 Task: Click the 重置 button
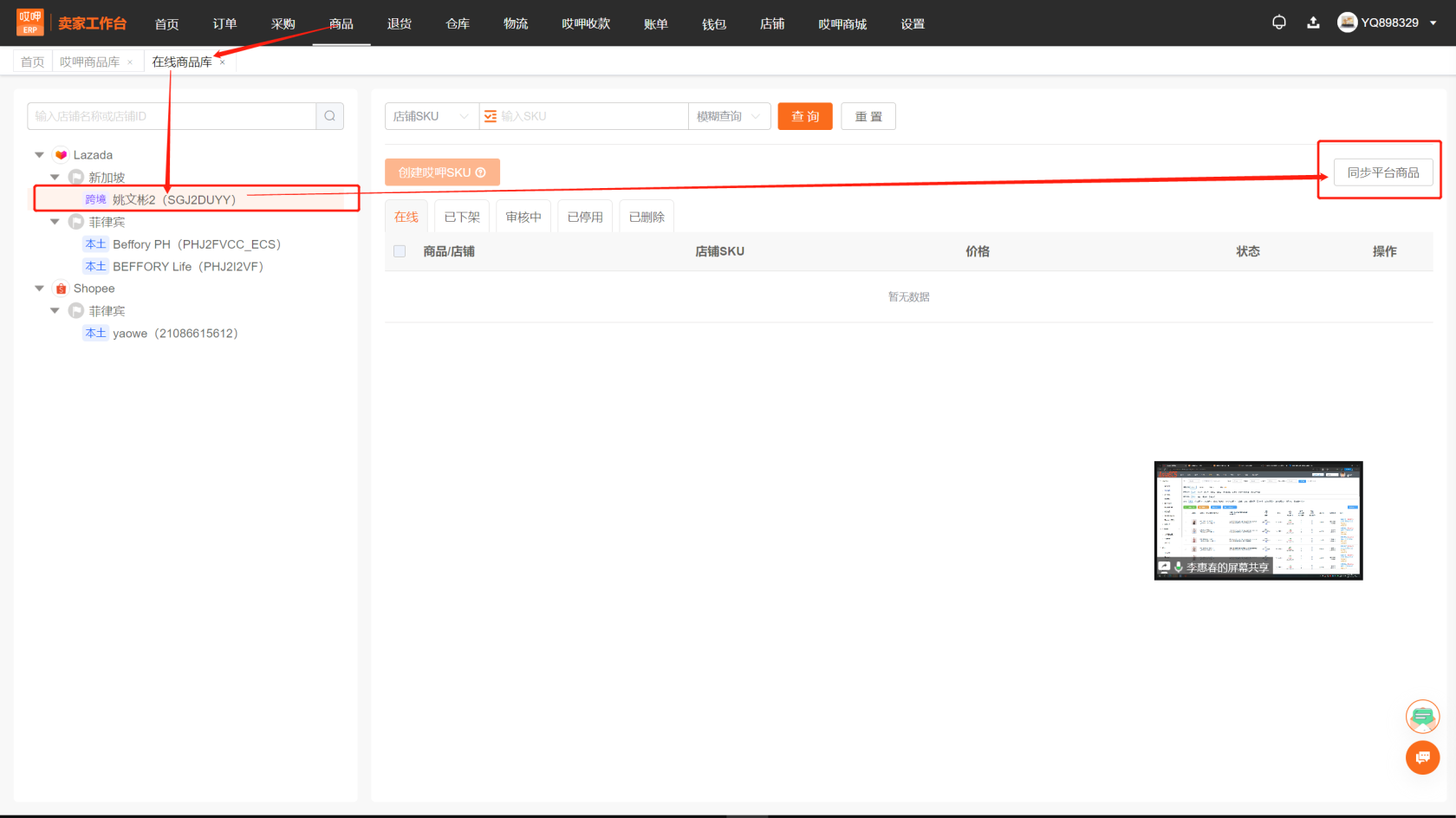point(868,116)
